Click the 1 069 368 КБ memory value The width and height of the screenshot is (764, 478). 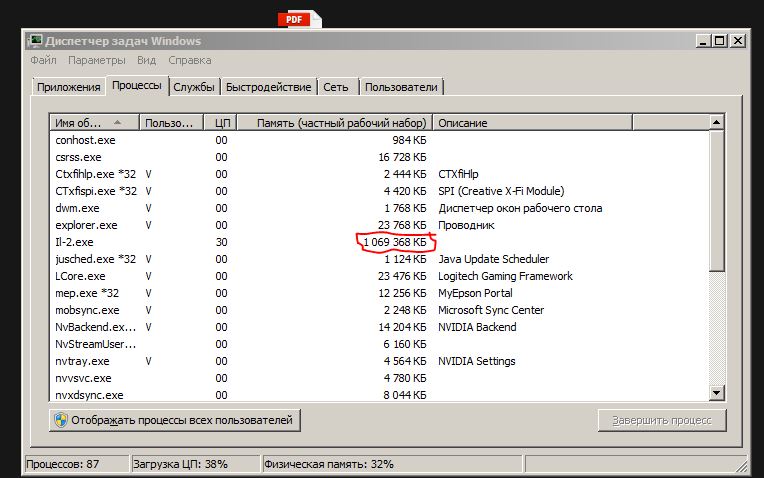(x=395, y=242)
